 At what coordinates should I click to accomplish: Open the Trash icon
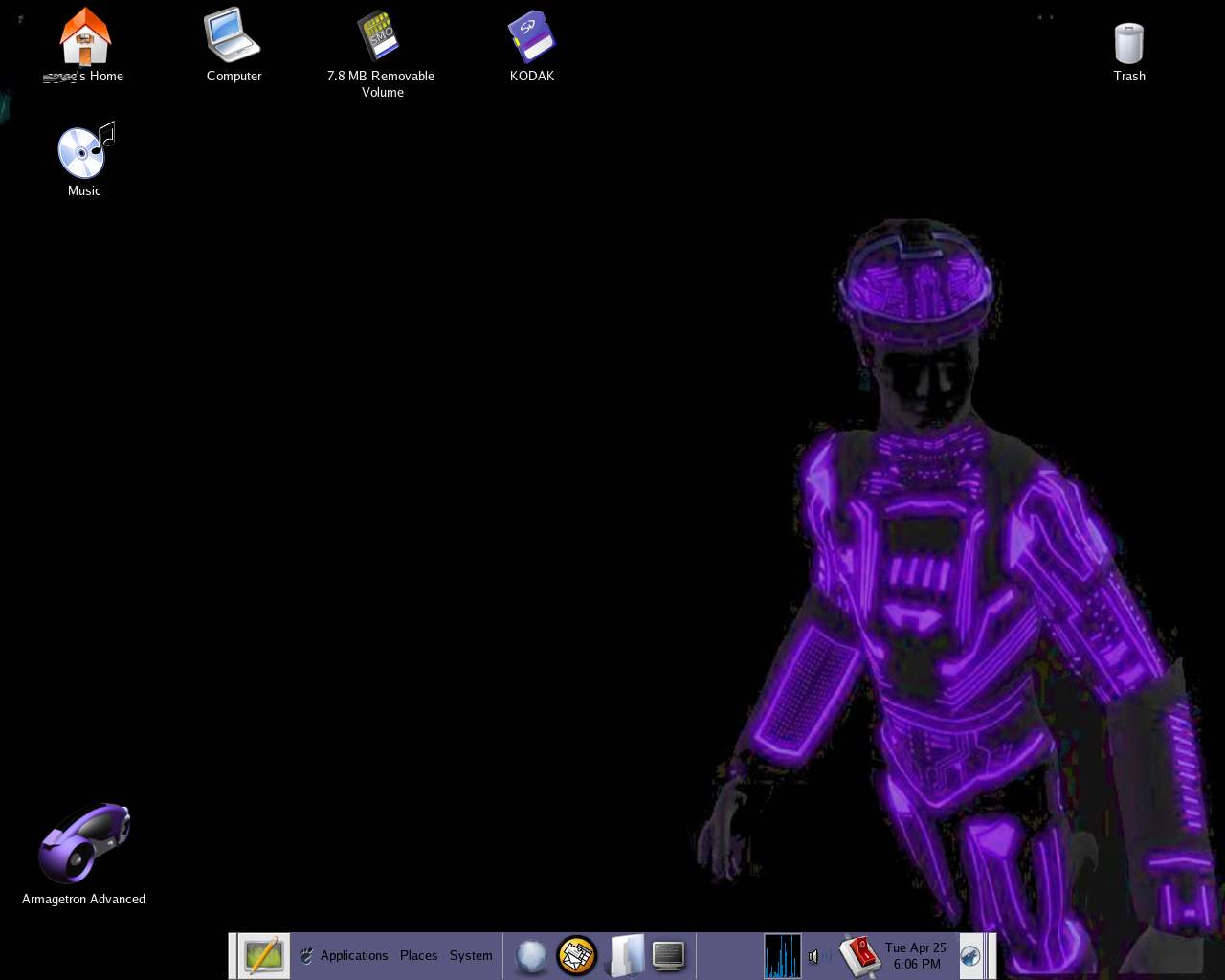(1128, 44)
